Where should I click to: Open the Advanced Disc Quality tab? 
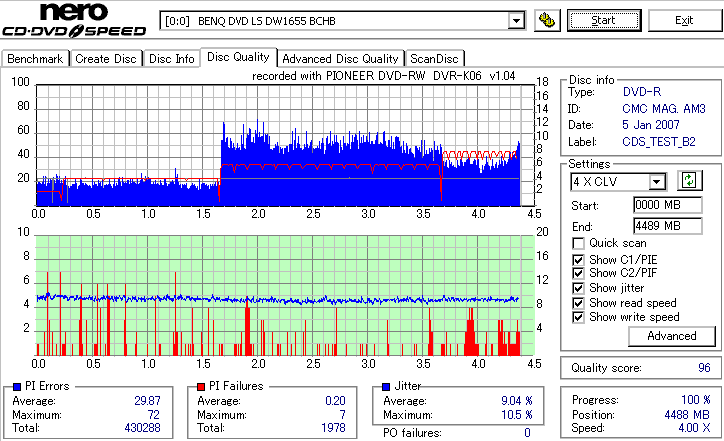click(x=340, y=59)
